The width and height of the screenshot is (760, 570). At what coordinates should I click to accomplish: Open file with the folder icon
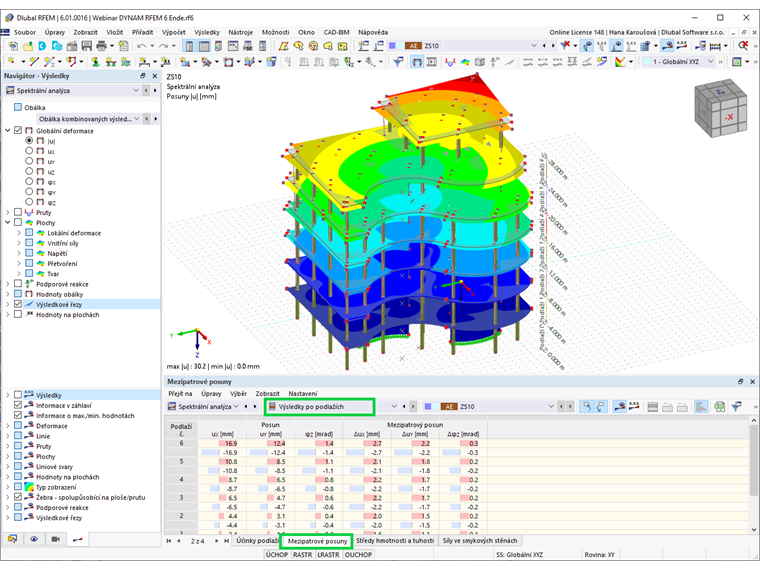tap(28, 46)
